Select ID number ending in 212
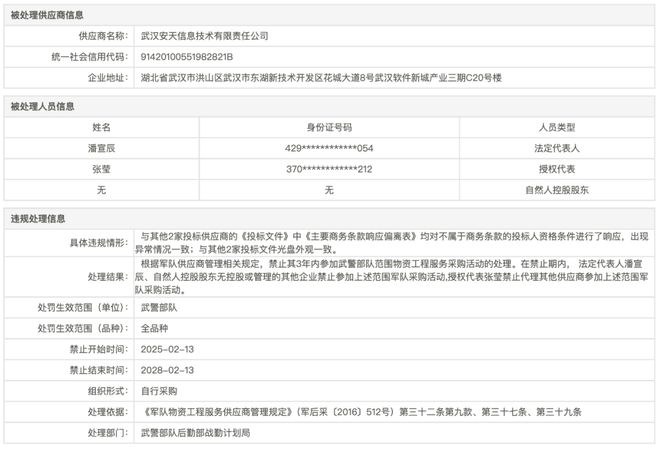Image resolution: width=660 pixels, height=449 pixels. pos(329,169)
